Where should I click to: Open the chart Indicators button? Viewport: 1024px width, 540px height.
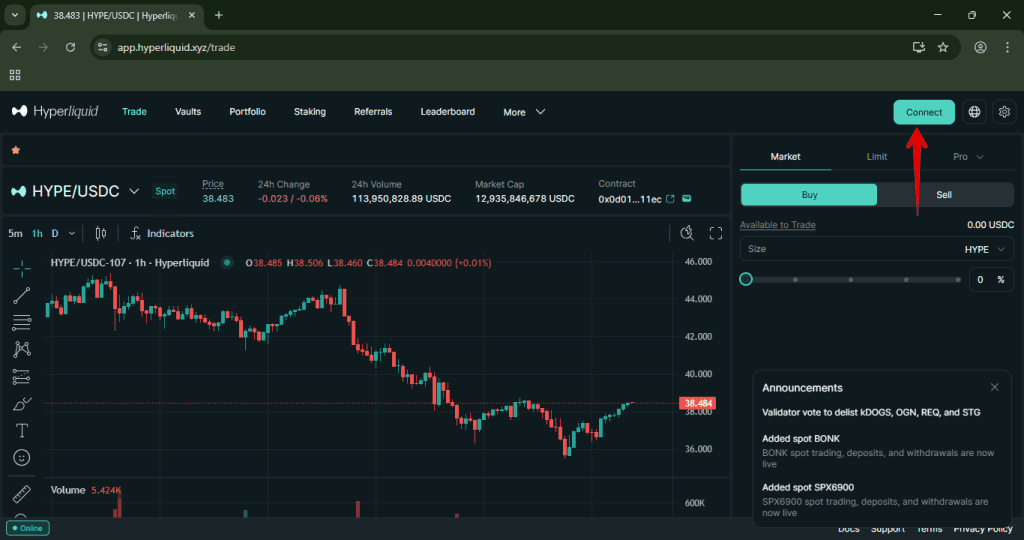tap(161, 233)
